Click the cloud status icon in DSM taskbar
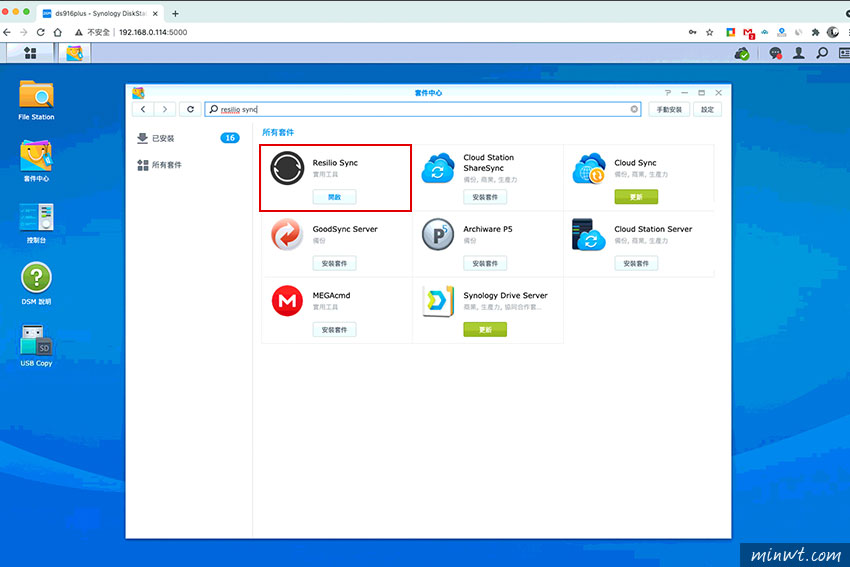Image resolution: width=850 pixels, height=567 pixels. (x=742, y=53)
